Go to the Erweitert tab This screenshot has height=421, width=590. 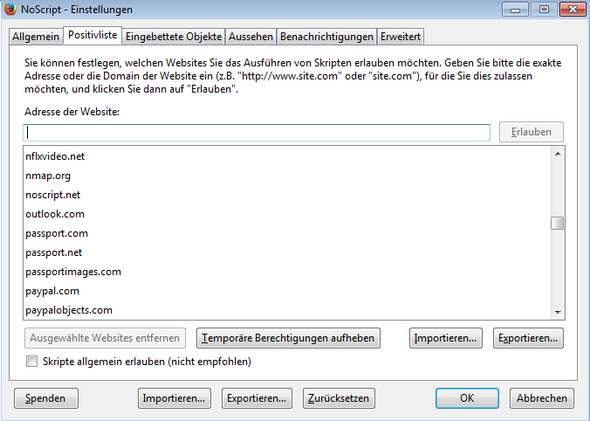[x=400, y=37]
